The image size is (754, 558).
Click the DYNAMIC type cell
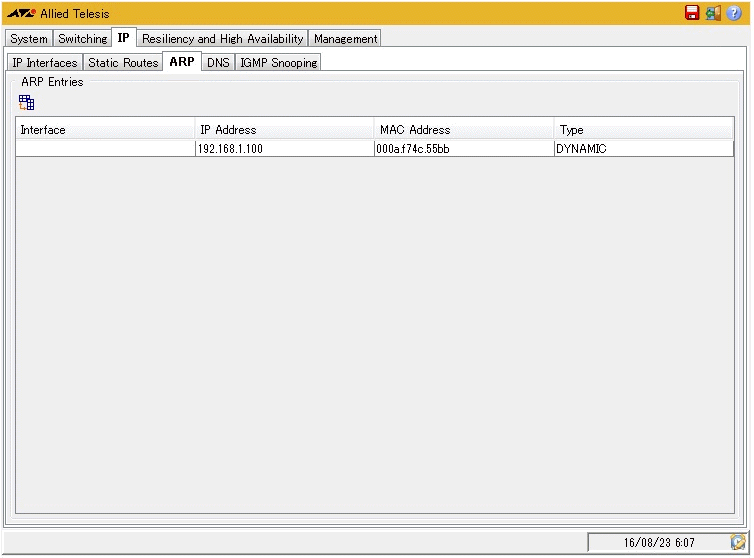[x=644, y=149]
